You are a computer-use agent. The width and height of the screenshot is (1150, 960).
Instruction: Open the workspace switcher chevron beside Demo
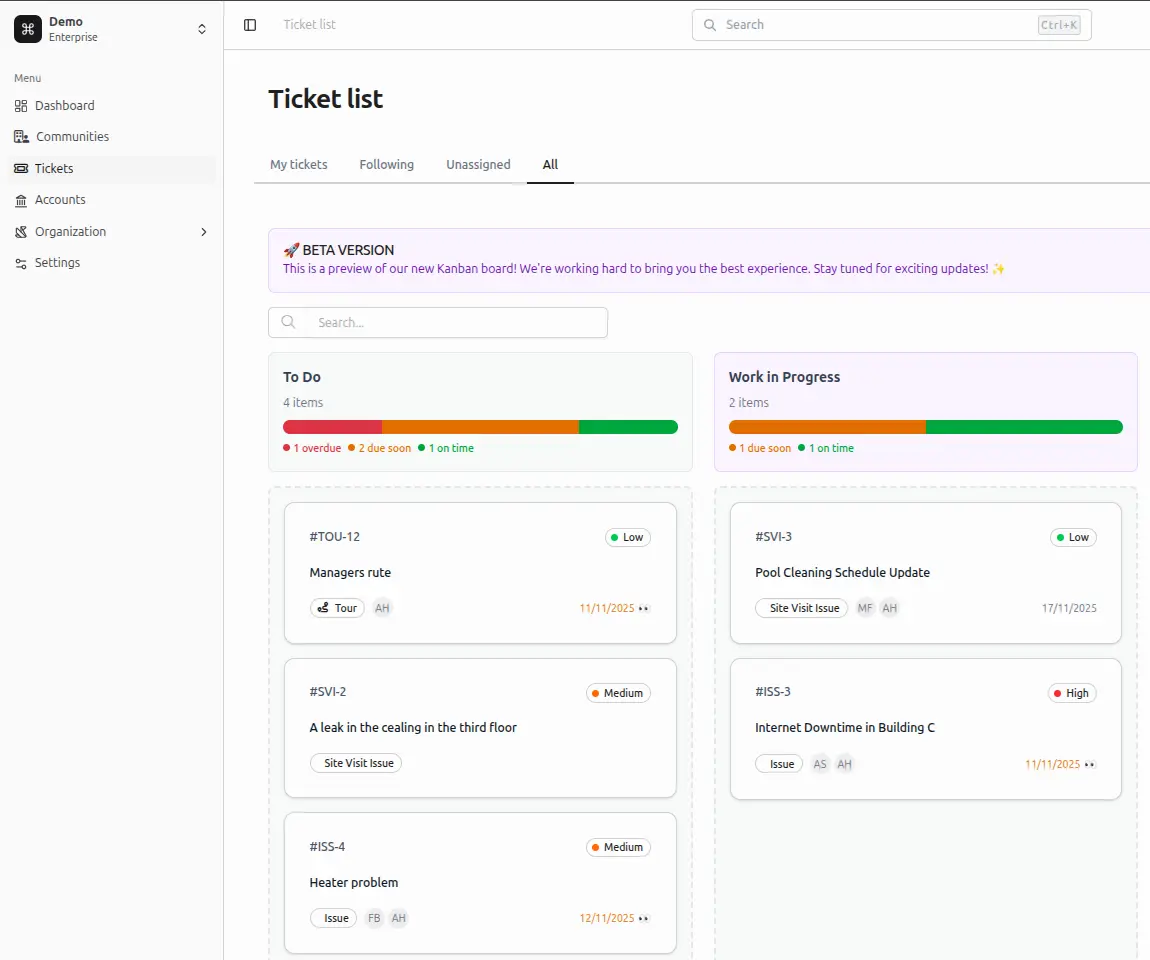(x=201, y=29)
